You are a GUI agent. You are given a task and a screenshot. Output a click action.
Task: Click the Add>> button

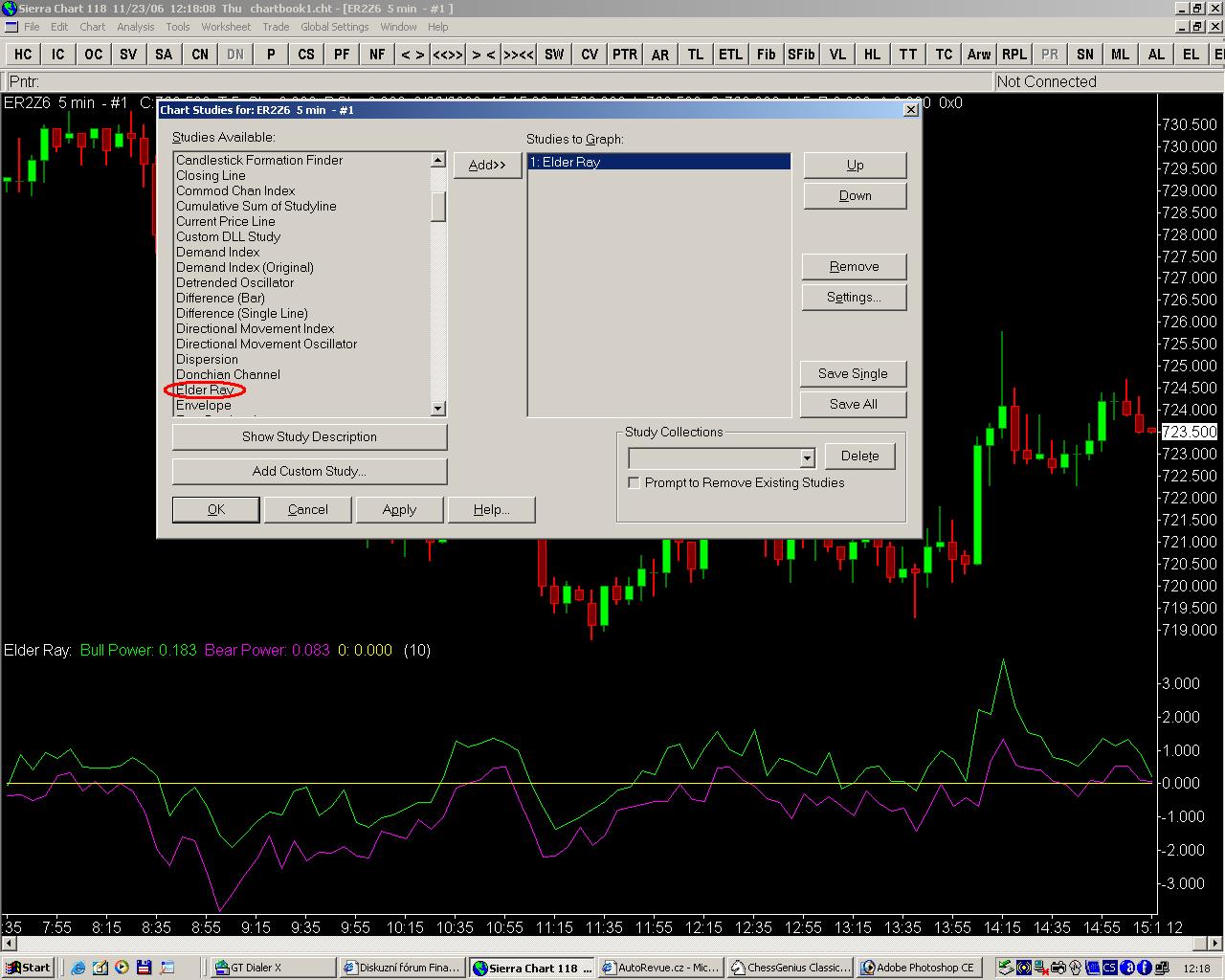coord(487,165)
